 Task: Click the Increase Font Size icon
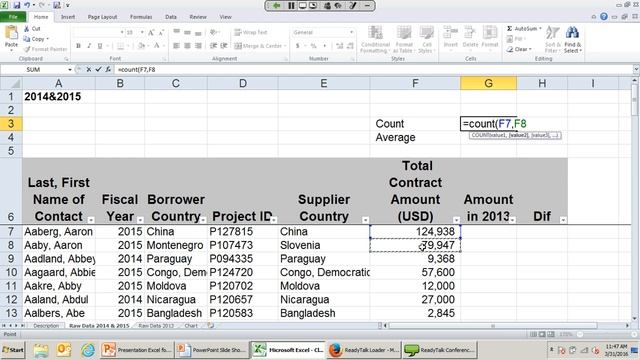(x=151, y=32)
